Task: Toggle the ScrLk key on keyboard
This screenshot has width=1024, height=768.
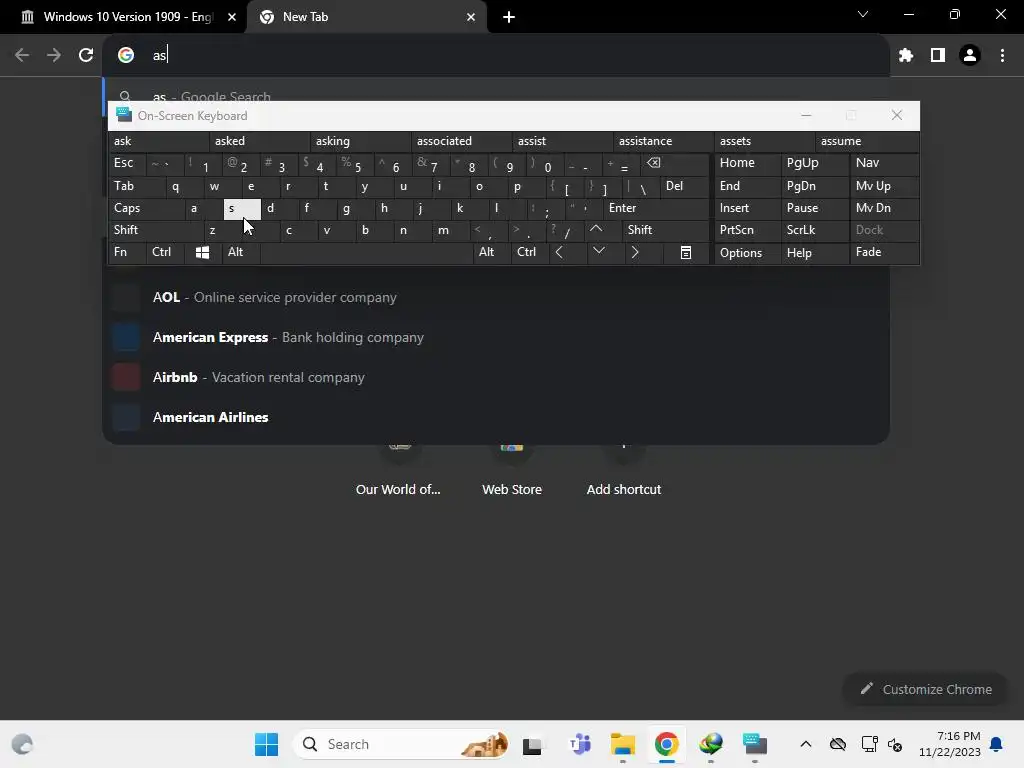Action: [815, 230]
